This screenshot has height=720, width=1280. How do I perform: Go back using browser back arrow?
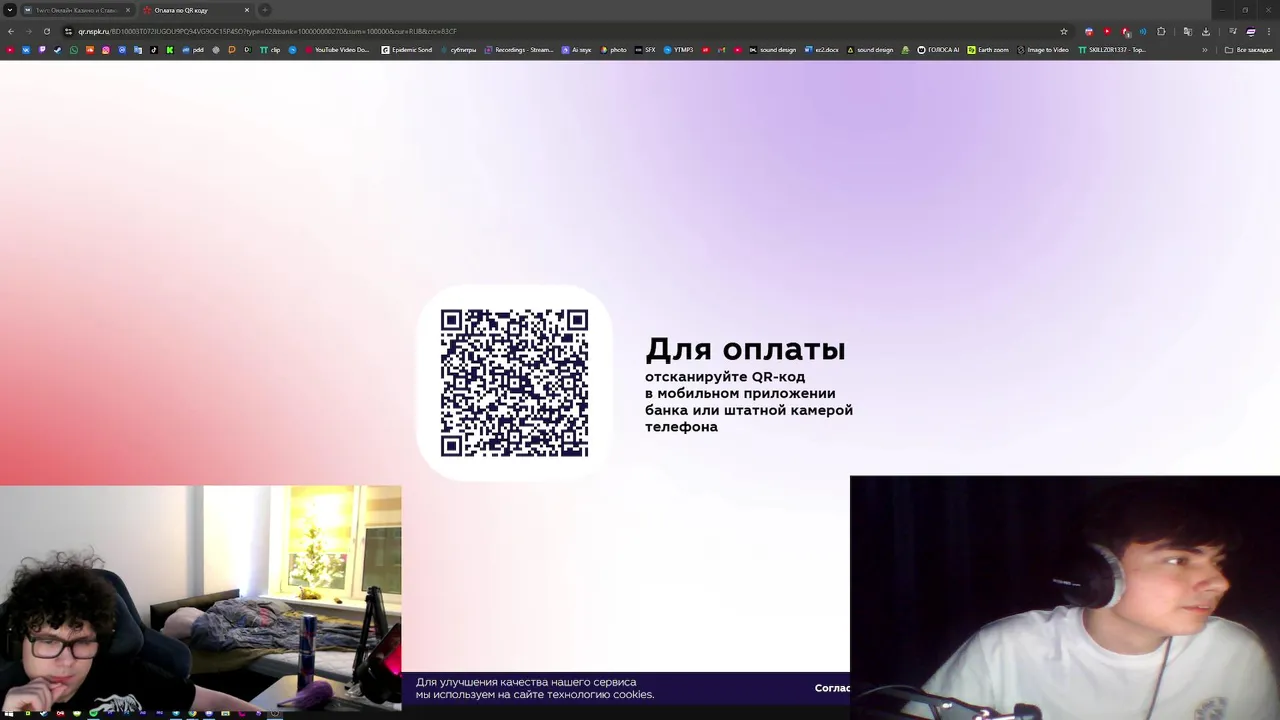tap(11, 31)
